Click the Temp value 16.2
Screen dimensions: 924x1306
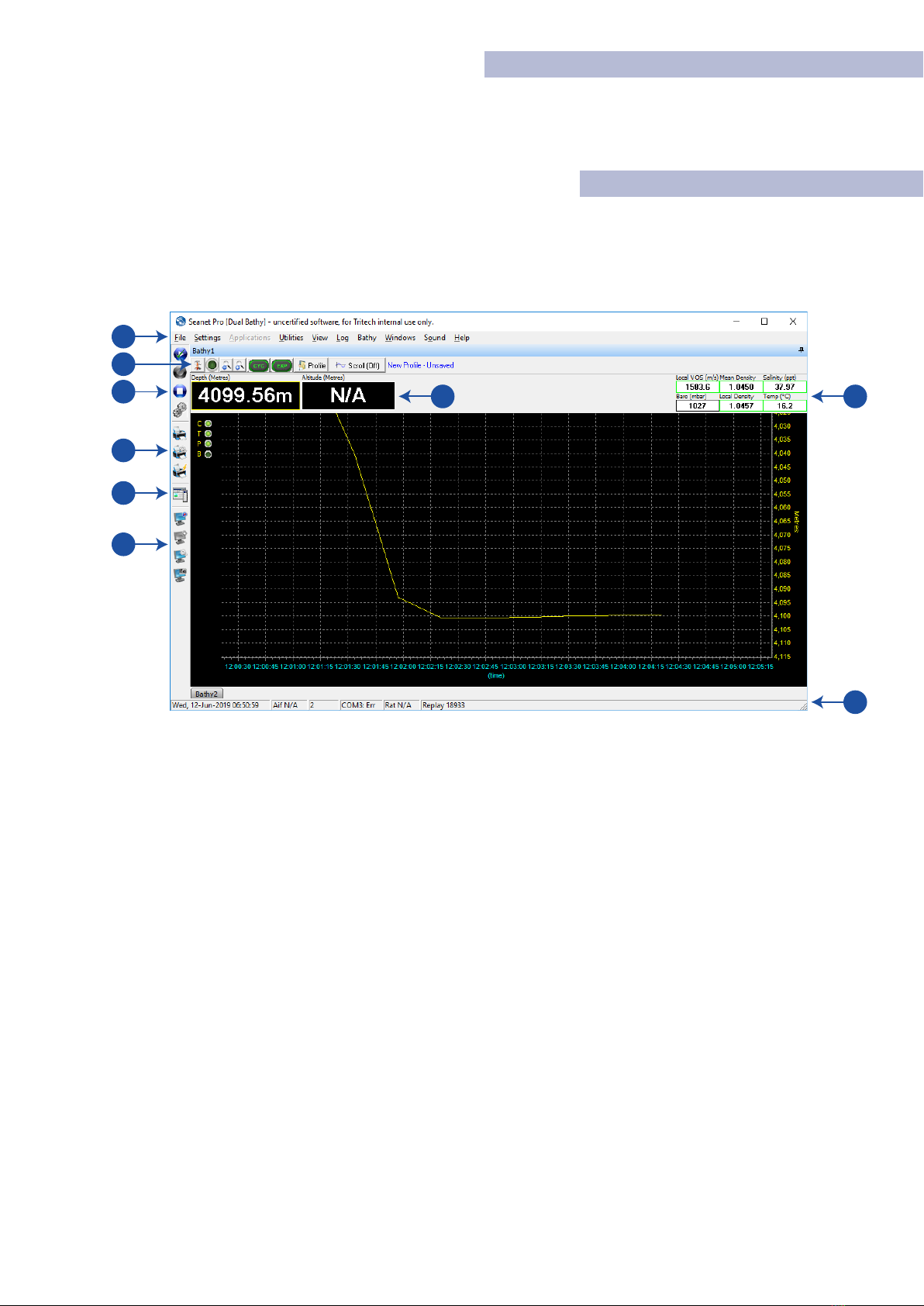point(784,405)
